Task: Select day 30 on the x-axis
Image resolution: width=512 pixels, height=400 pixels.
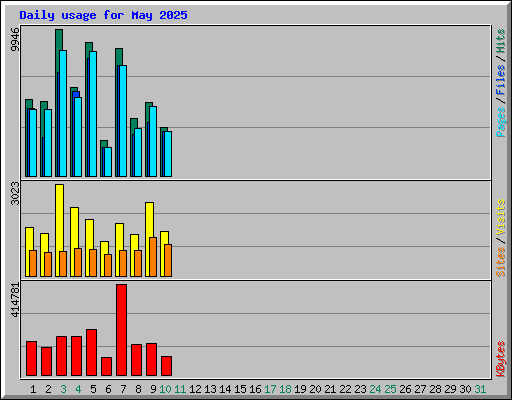Action: [x=465, y=389]
